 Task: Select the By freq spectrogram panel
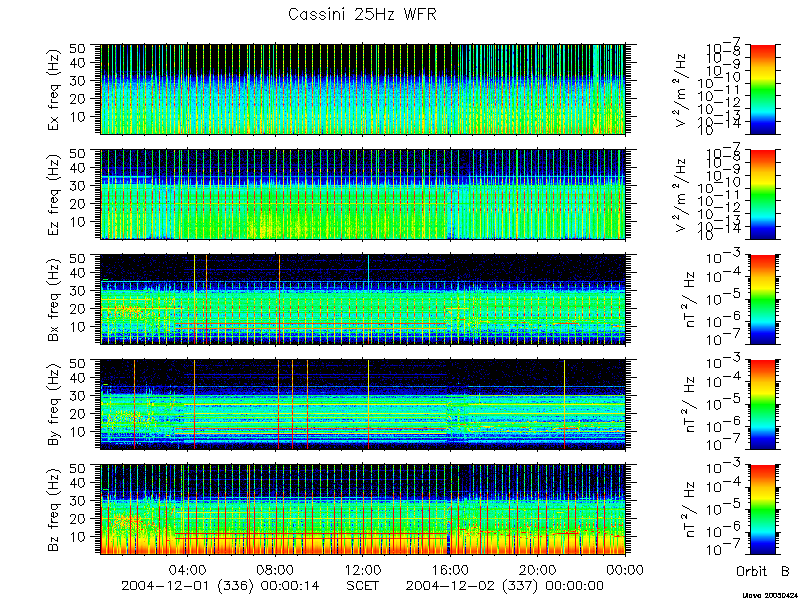(x=363, y=405)
